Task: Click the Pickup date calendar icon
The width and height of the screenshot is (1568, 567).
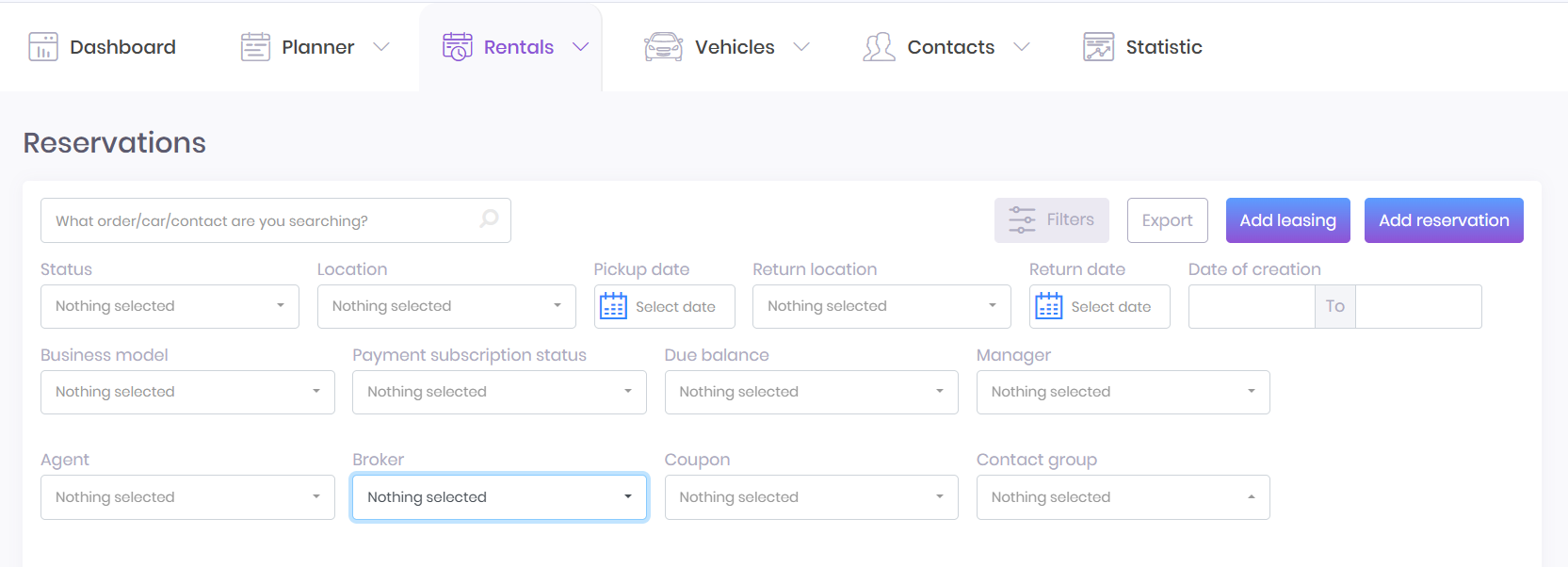Action: [614, 306]
